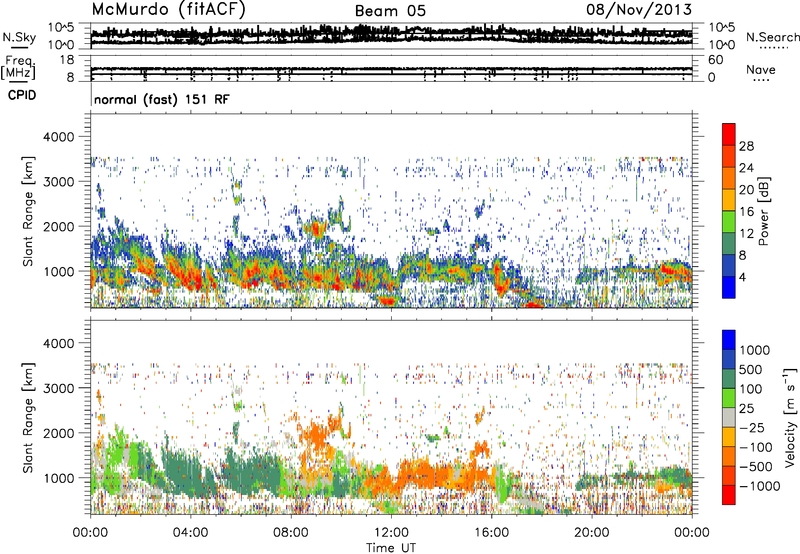This screenshot has width=800, height=554.
Task: Click the '16:00' time axis label
Action: (x=491, y=533)
